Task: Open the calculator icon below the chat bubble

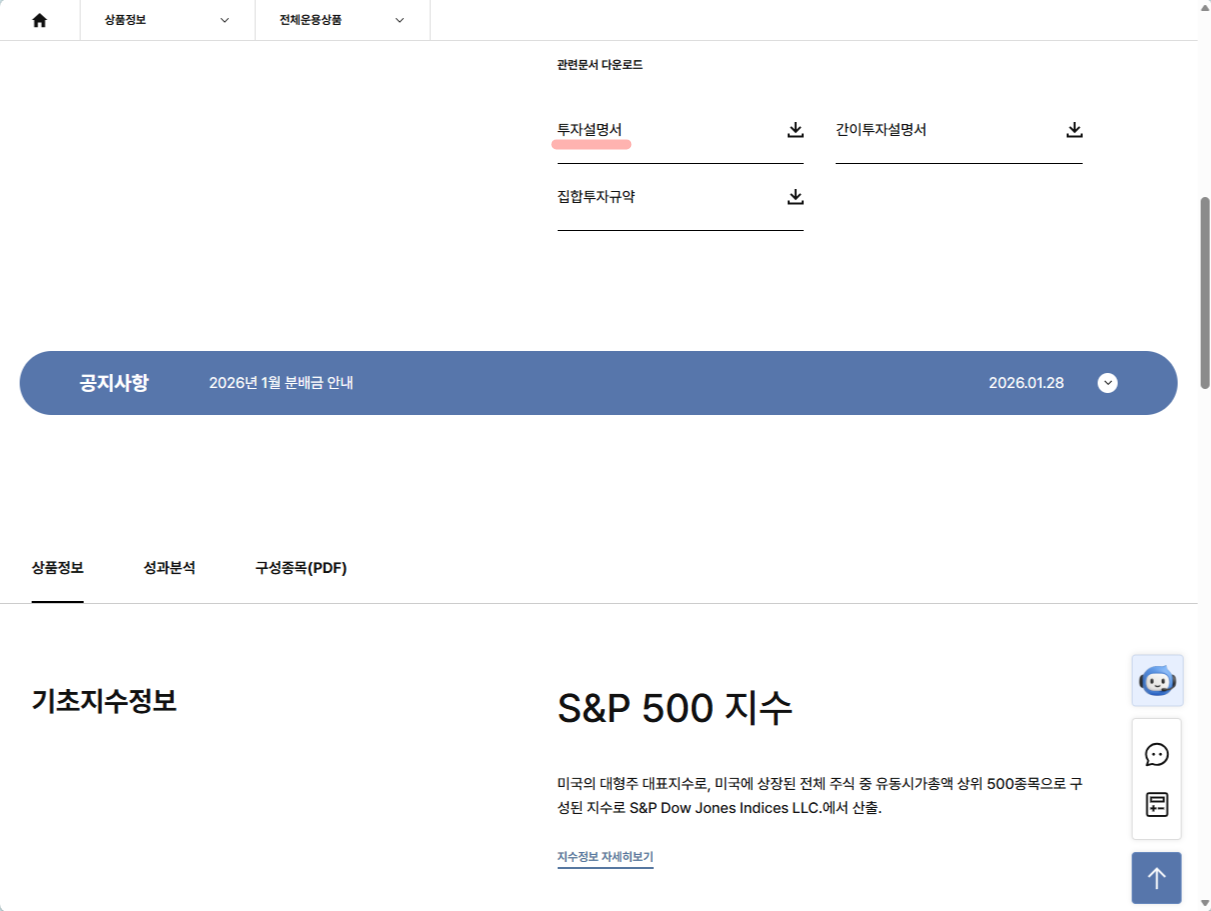Action: pos(1157,805)
